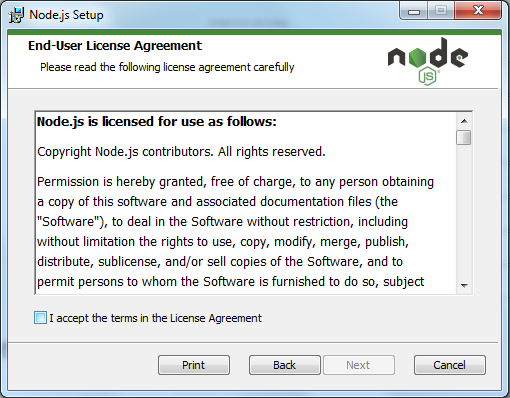Viewport: 510px width, 398px height.
Task: Click the 'Node.js is licensed for use' heading
Action: pyautogui.click(x=157, y=122)
